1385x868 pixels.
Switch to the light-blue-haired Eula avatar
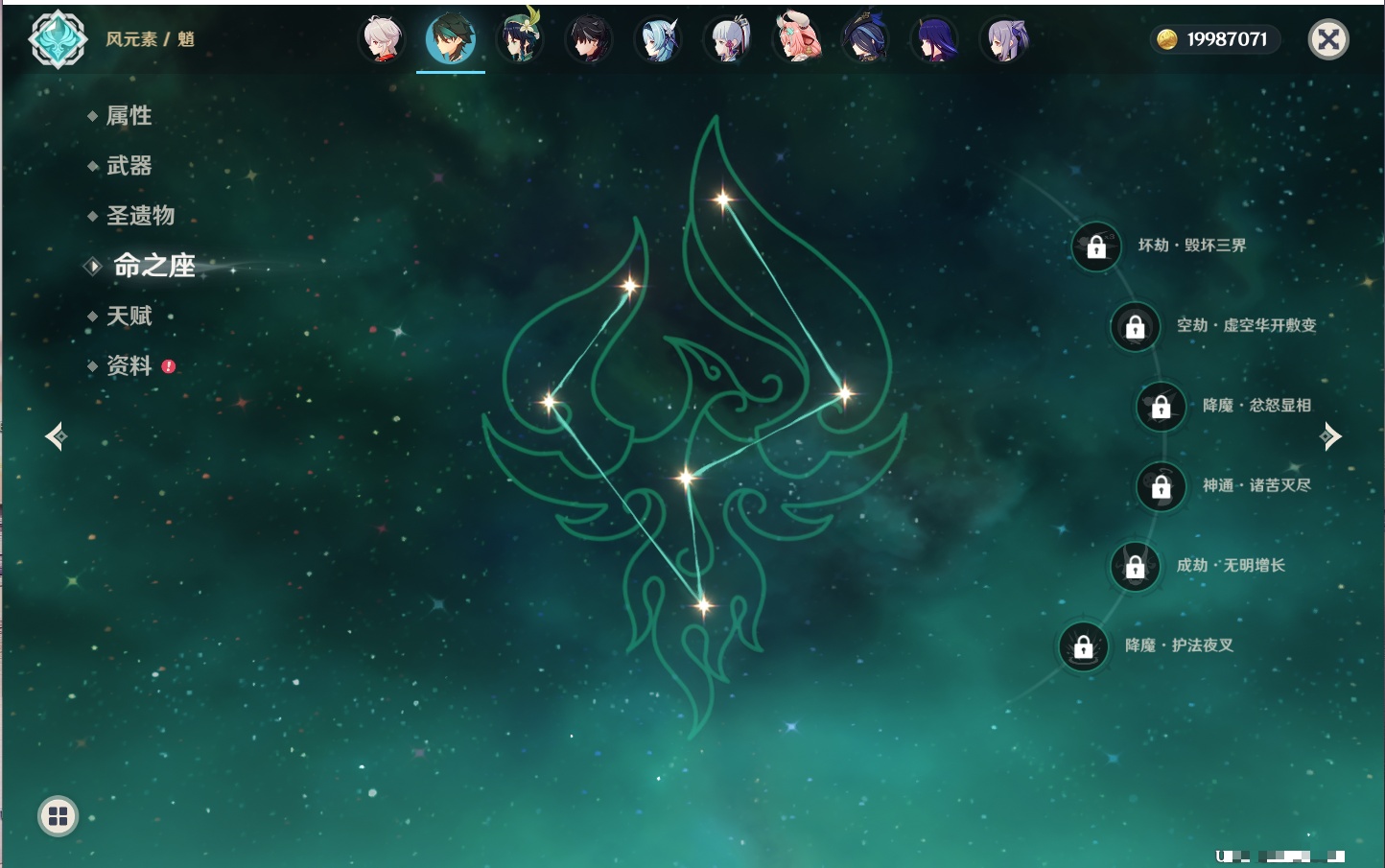tap(658, 39)
